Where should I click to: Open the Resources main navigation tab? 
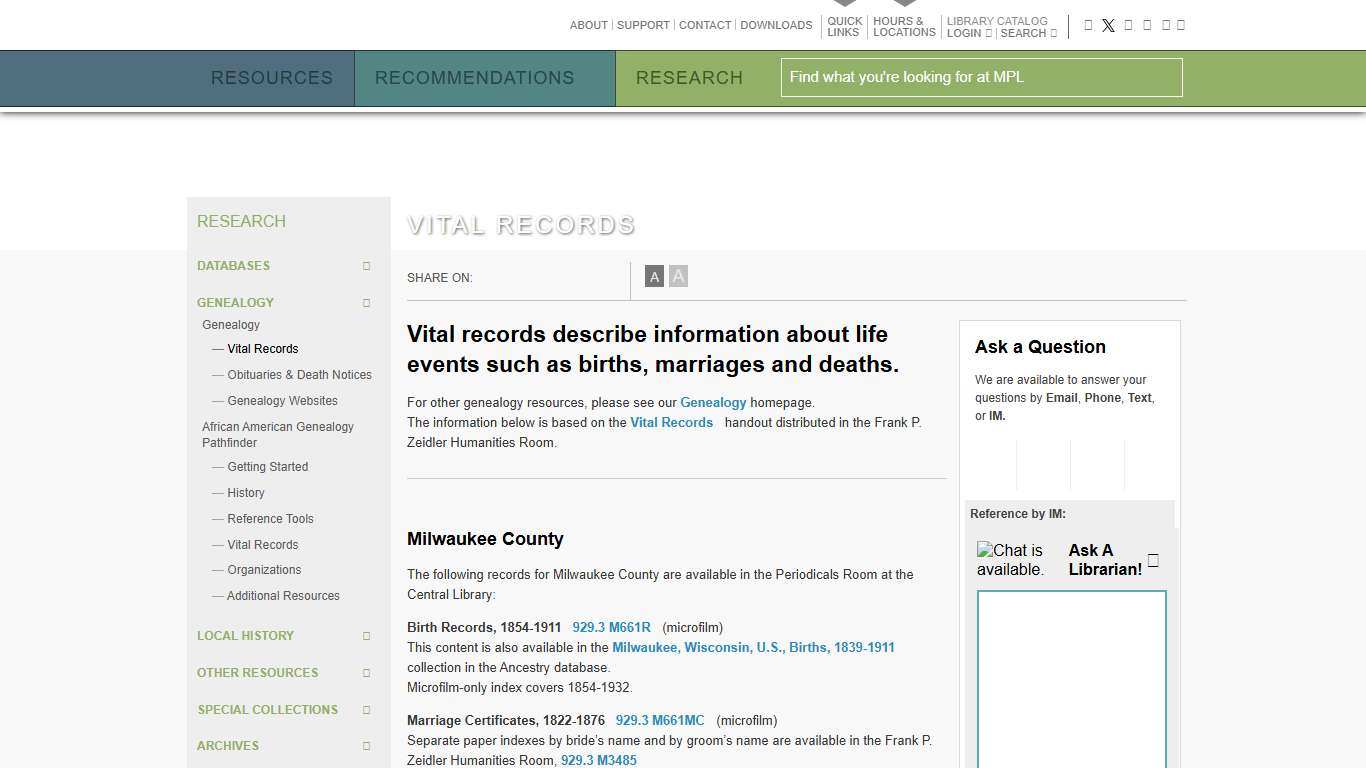click(x=271, y=78)
